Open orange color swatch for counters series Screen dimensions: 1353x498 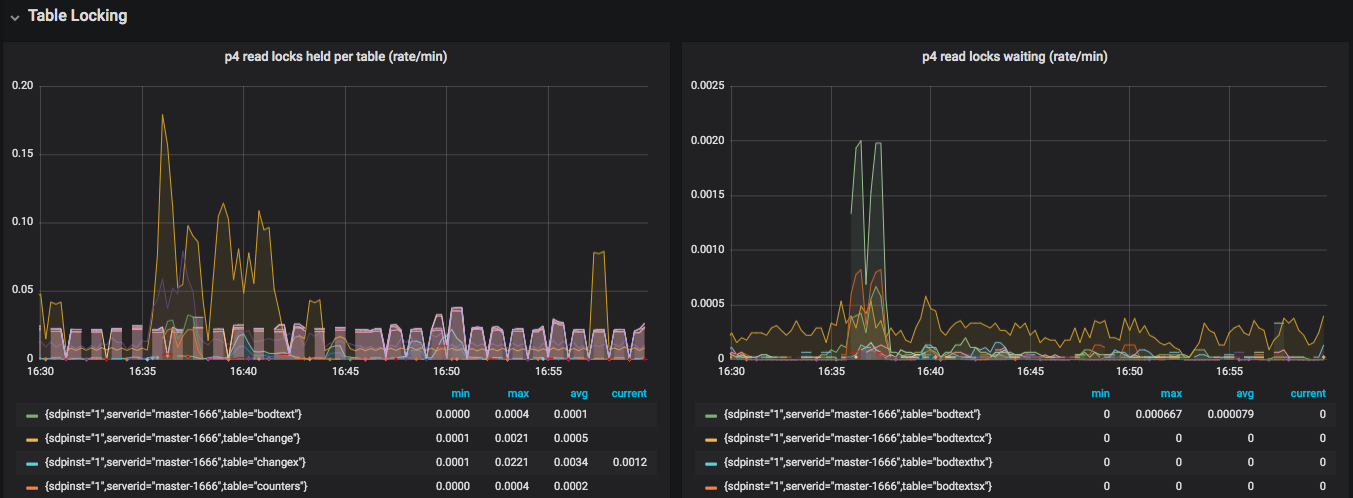tap(32, 487)
